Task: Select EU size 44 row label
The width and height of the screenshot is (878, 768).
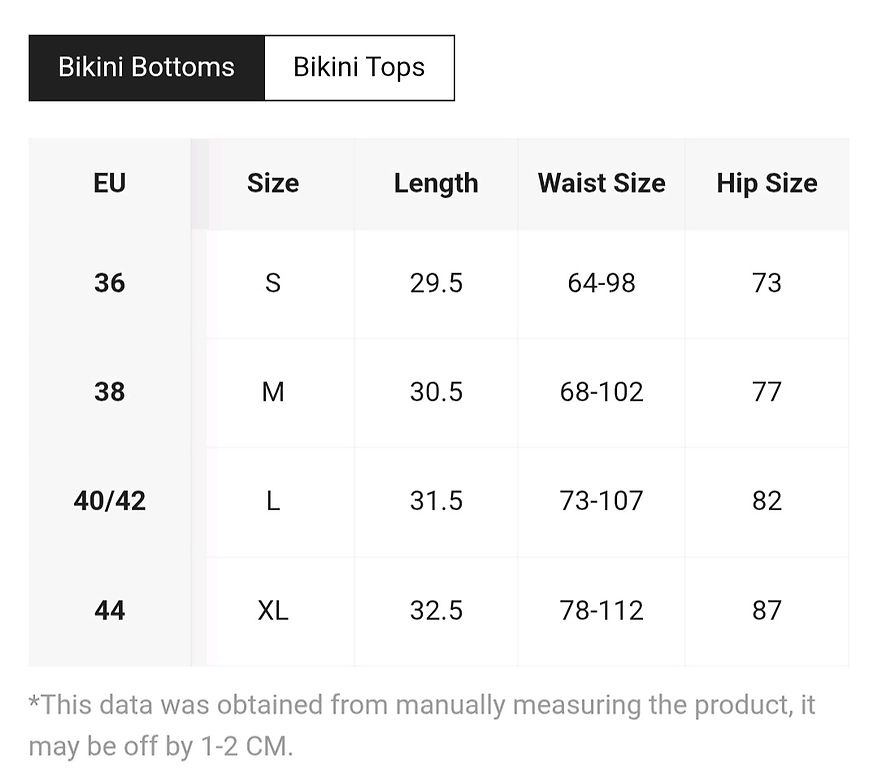Action: [109, 610]
